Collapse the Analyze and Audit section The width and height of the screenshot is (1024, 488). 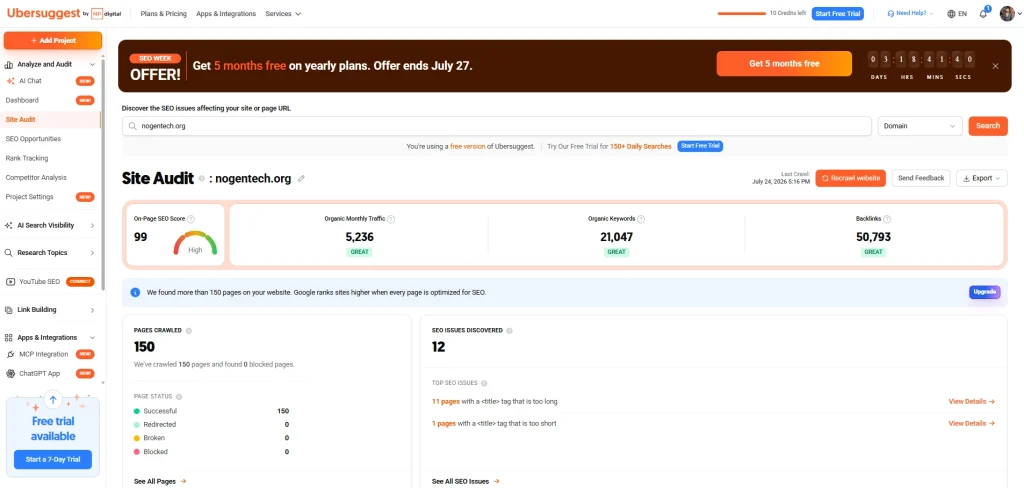93,65
